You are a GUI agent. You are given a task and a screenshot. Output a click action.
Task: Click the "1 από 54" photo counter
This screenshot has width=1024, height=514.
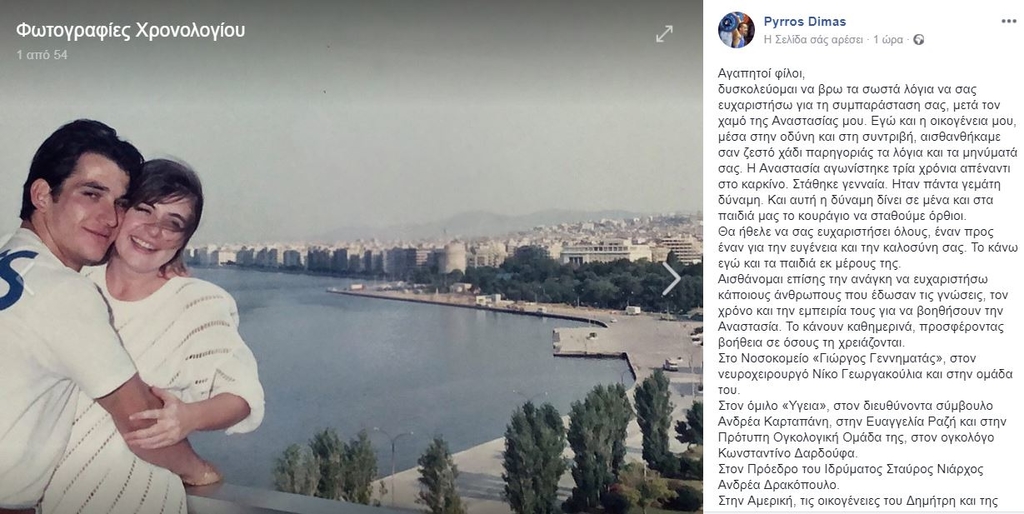pyautogui.click(x=42, y=55)
